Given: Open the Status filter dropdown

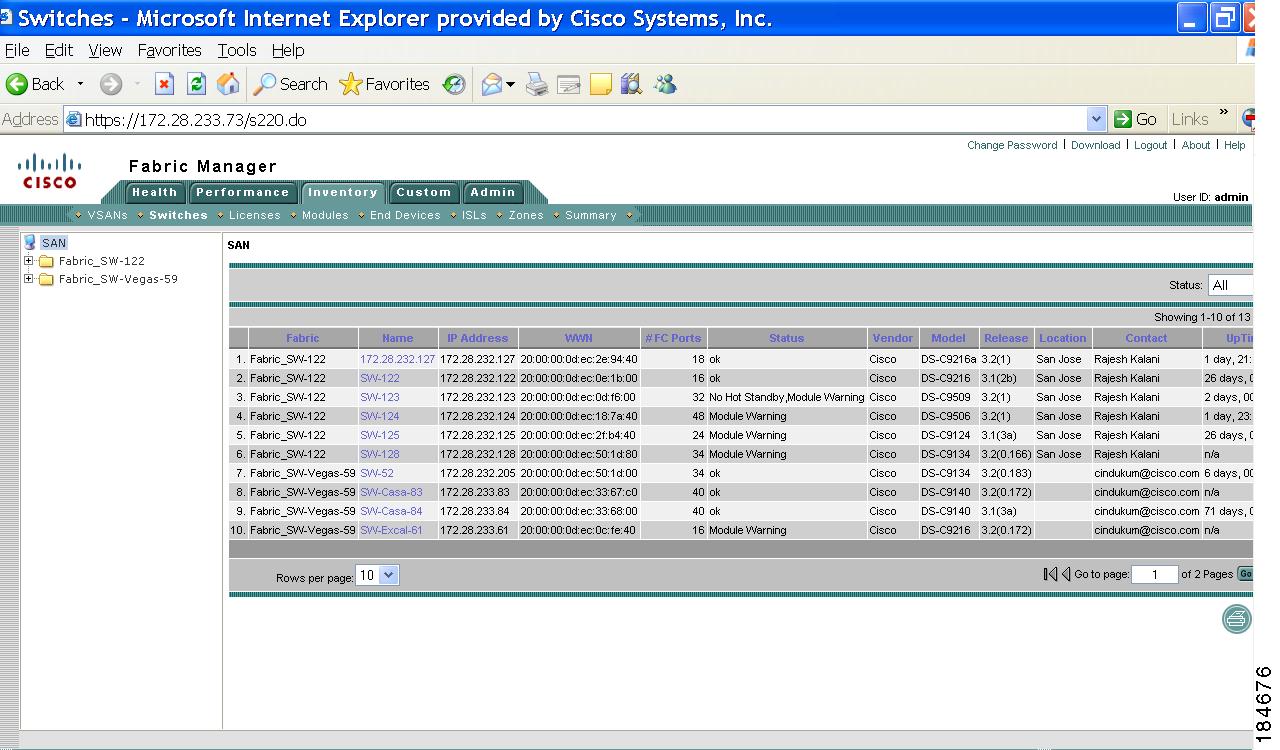Looking at the screenshot, I should point(1230,285).
